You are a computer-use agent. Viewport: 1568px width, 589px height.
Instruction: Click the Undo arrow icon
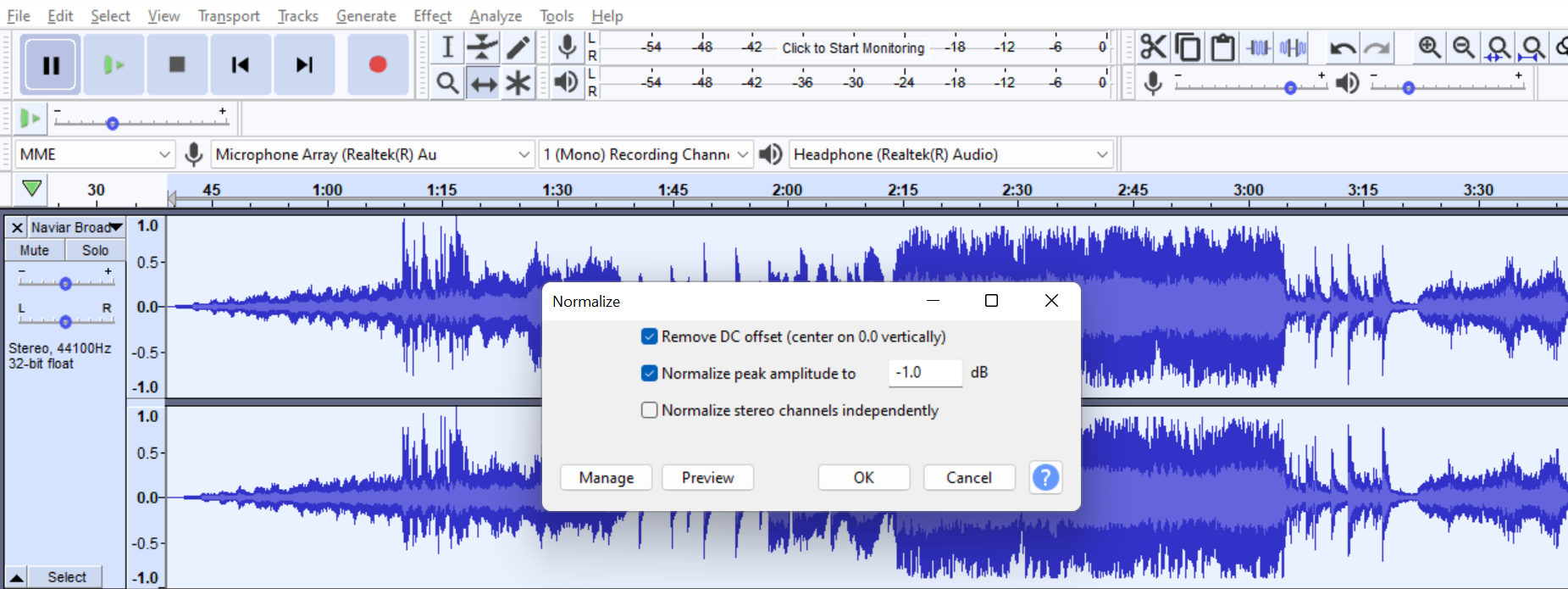click(x=1342, y=47)
